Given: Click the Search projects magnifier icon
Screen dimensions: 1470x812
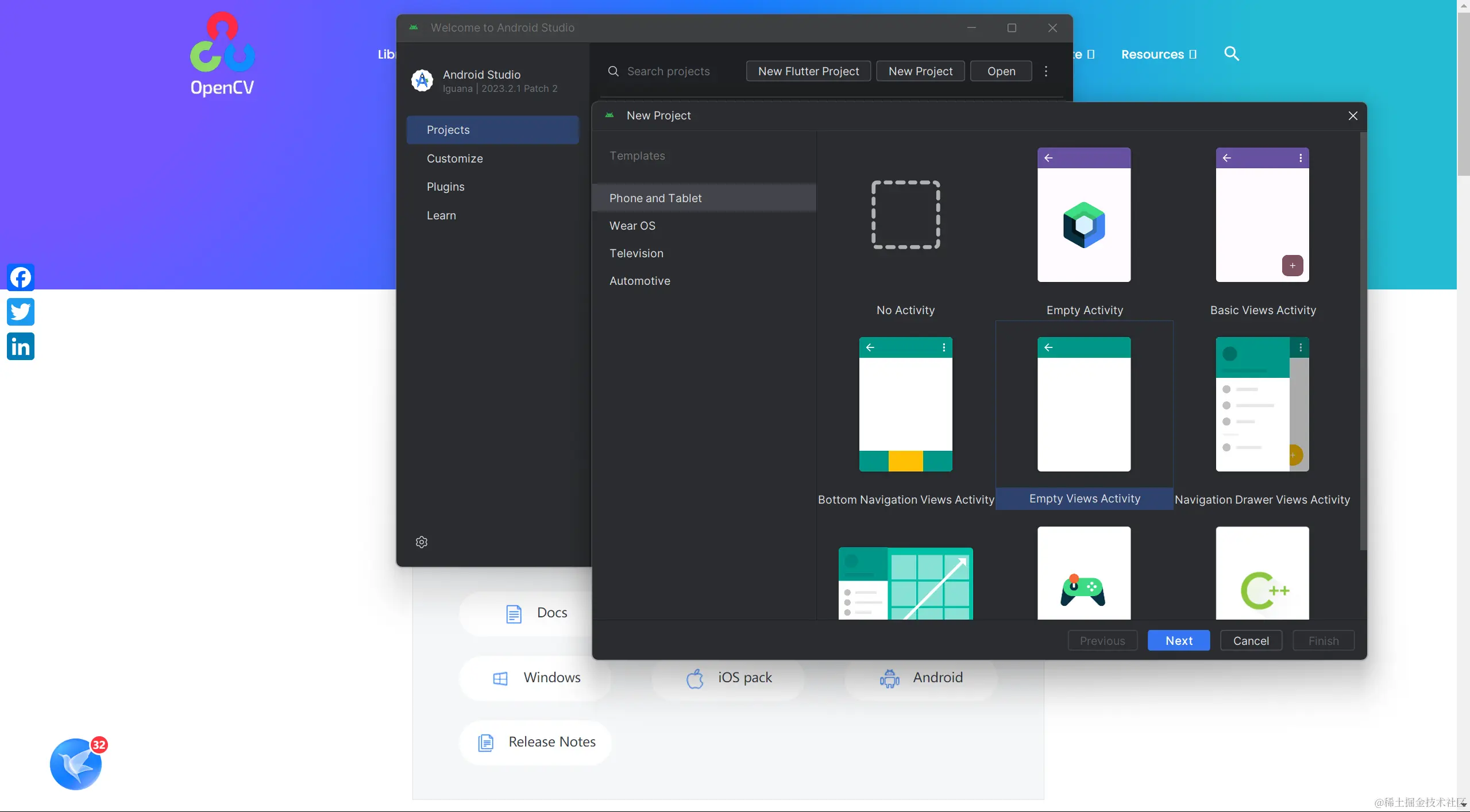Looking at the screenshot, I should (613, 71).
